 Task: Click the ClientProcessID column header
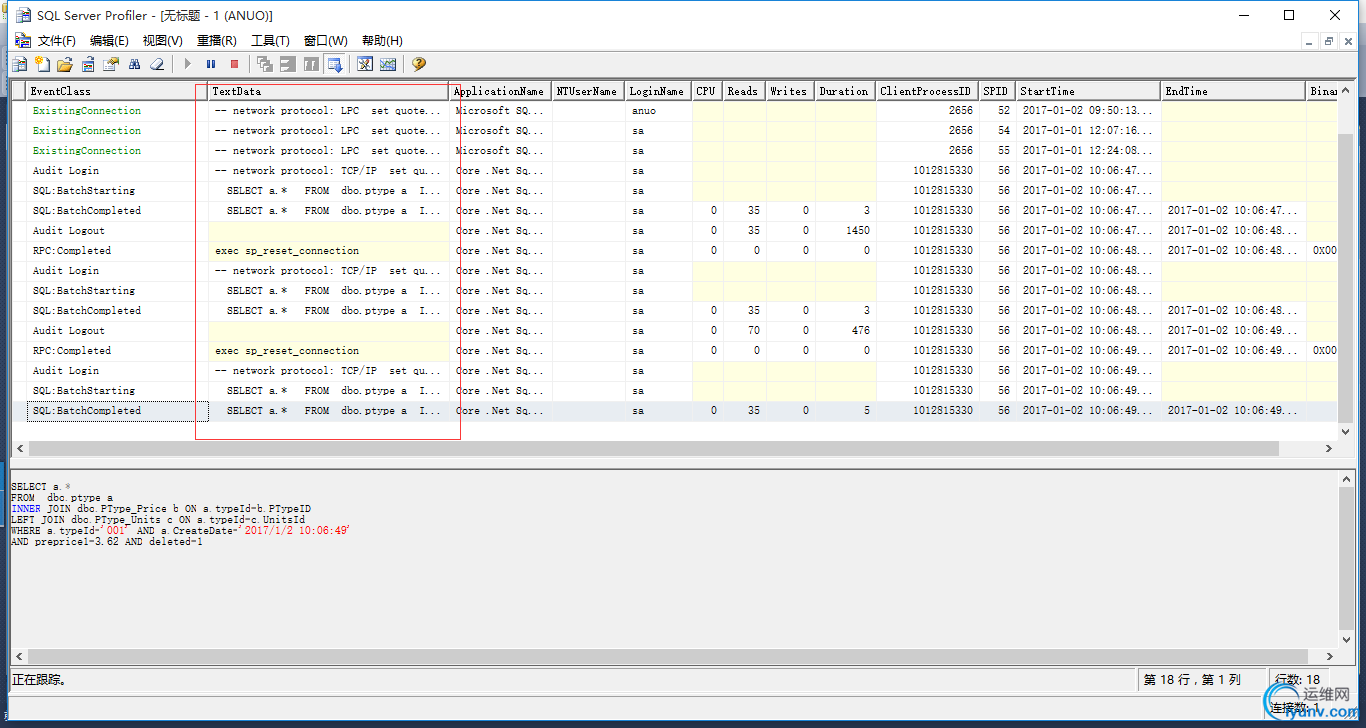(x=927, y=91)
